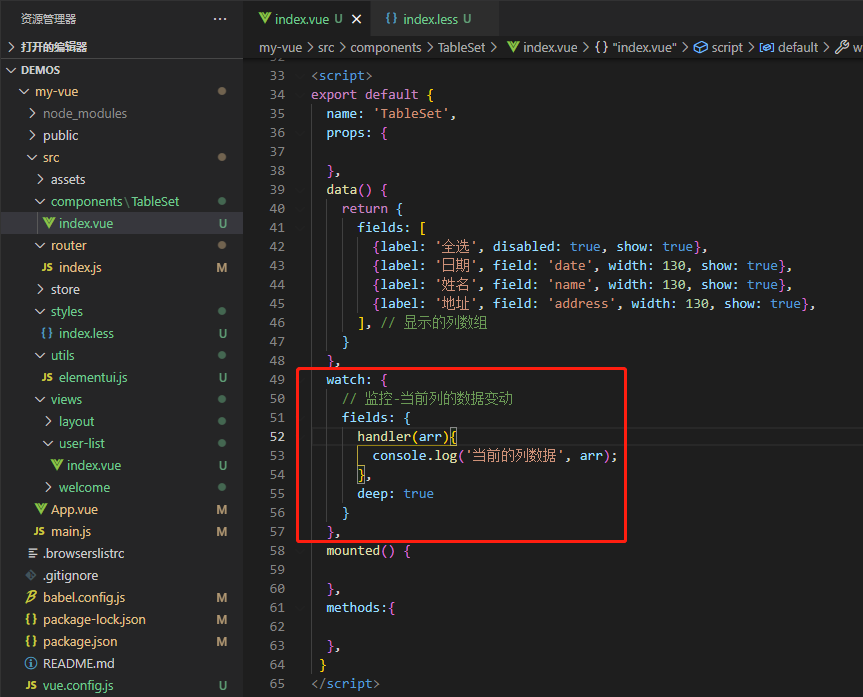Click the JS icon beside elementui.js
The width and height of the screenshot is (863, 697).
(47, 377)
